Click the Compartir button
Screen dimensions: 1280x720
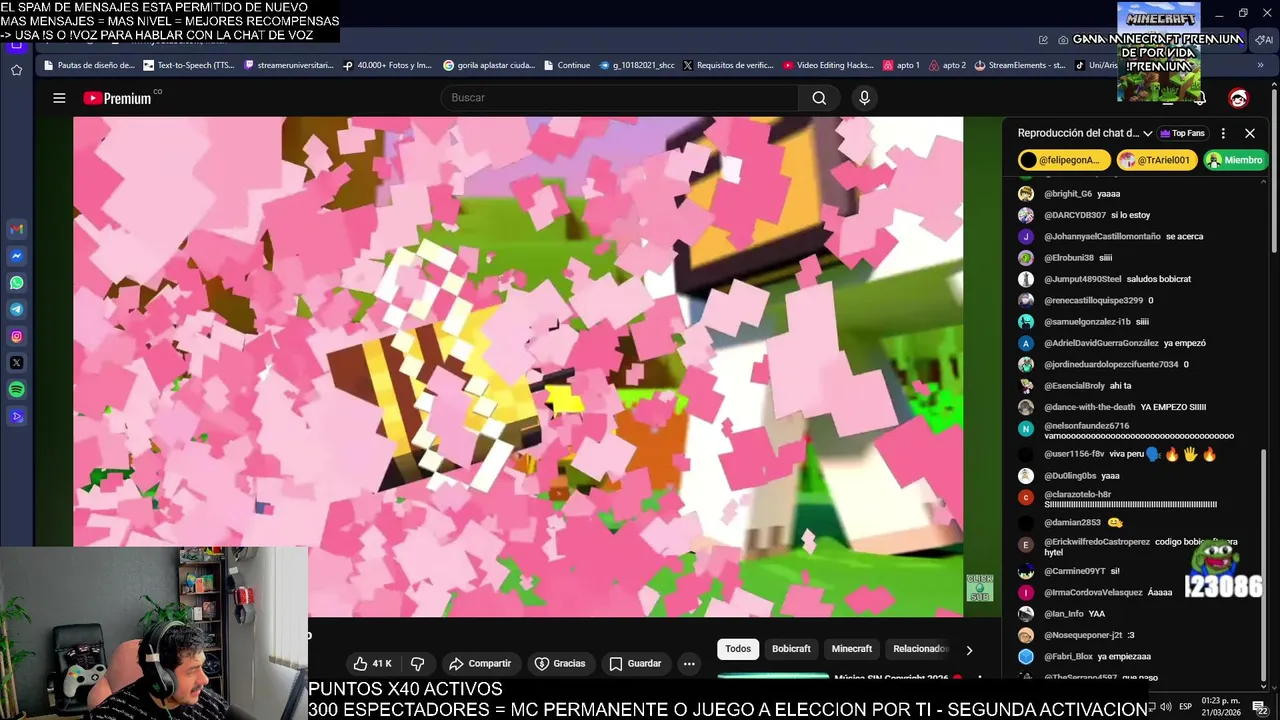(480, 663)
